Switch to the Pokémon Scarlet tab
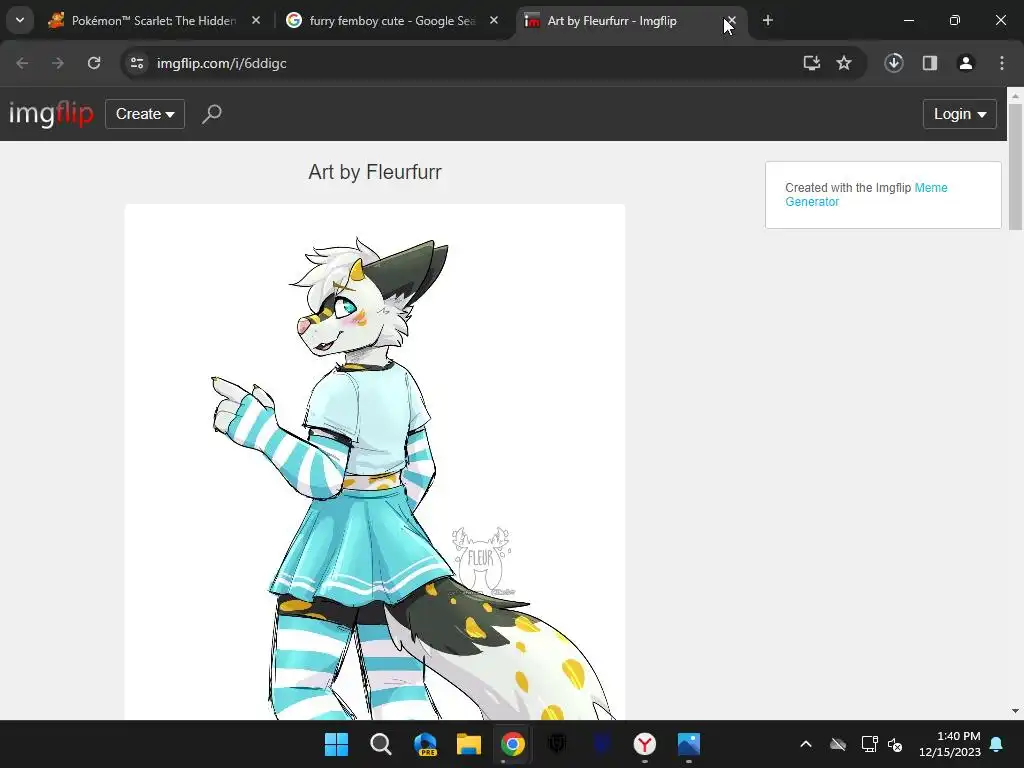Viewport: 1024px width, 768px height. pyautogui.click(x=155, y=21)
